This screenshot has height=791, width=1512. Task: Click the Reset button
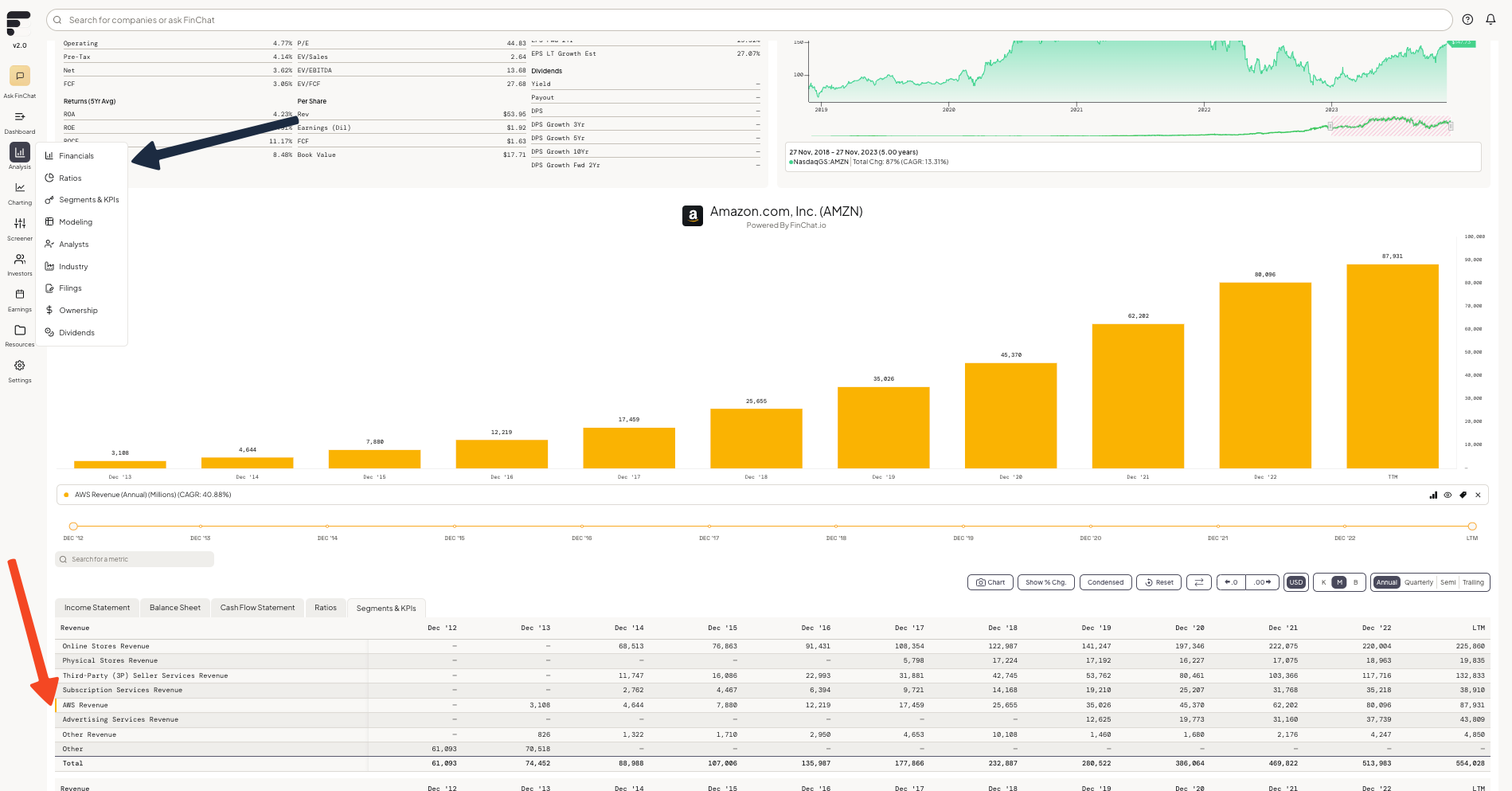pos(1158,582)
